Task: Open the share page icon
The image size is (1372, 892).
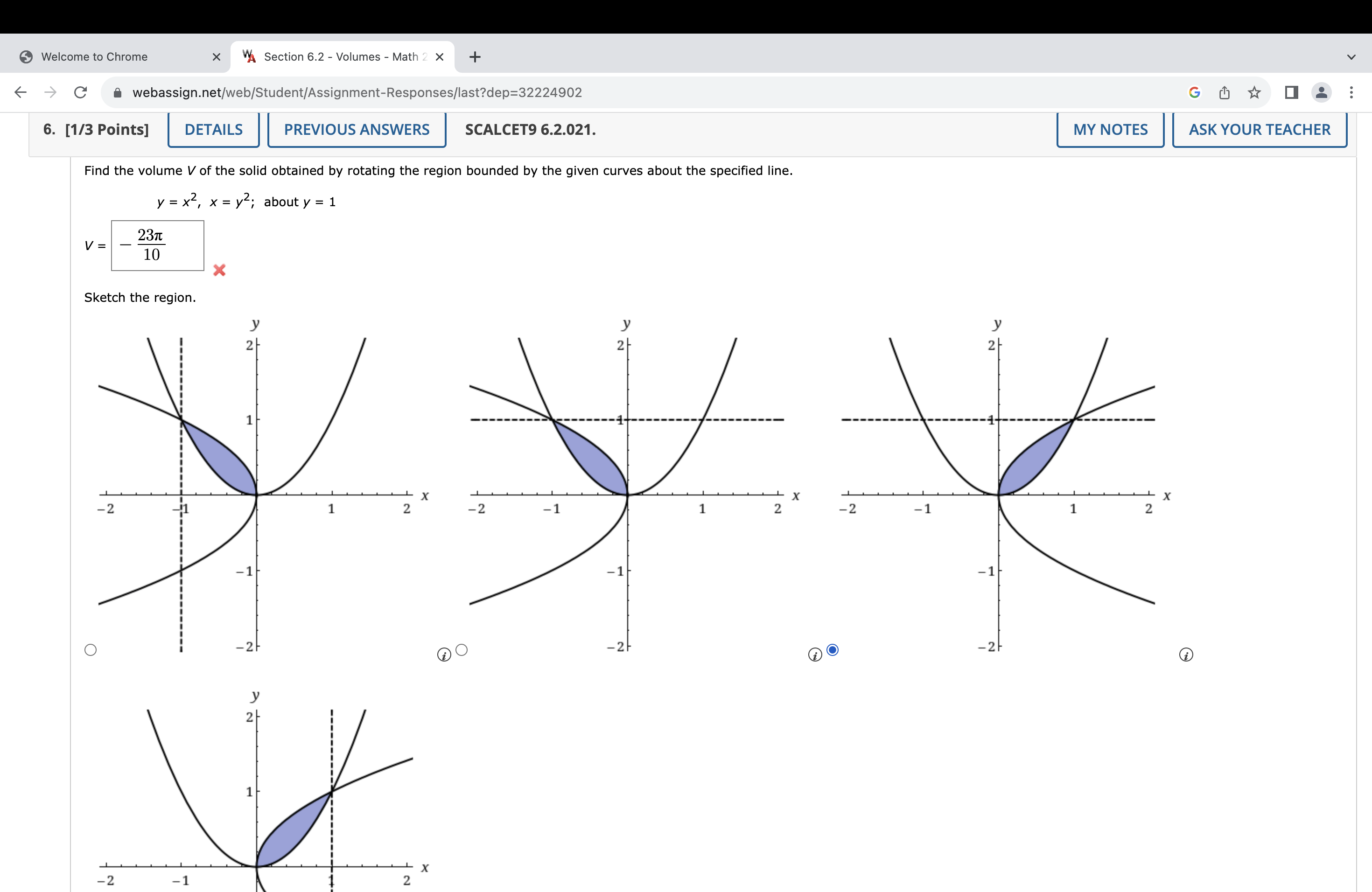Action: coord(1225,92)
